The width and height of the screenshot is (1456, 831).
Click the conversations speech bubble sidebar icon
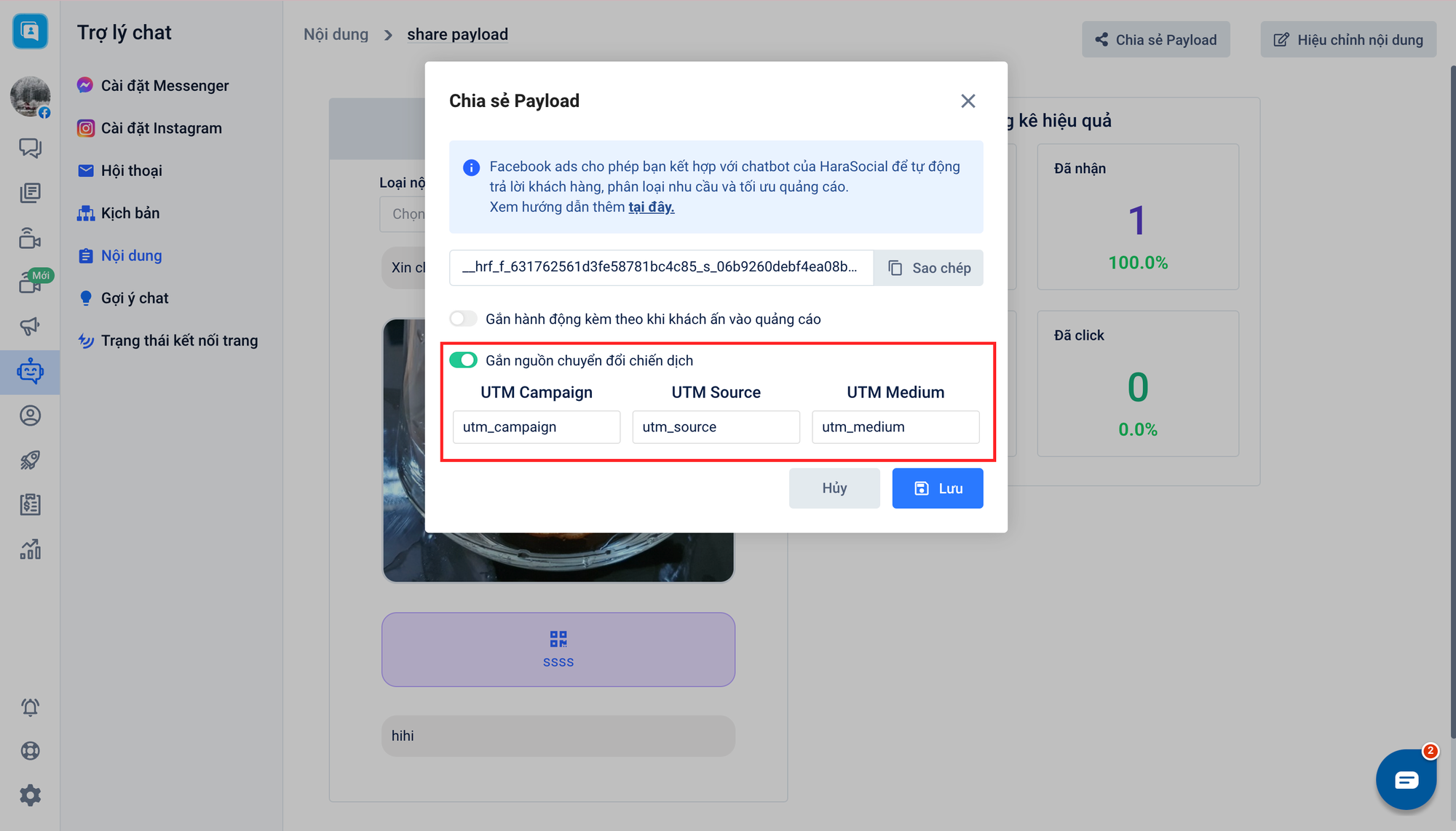(x=30, y=148)
